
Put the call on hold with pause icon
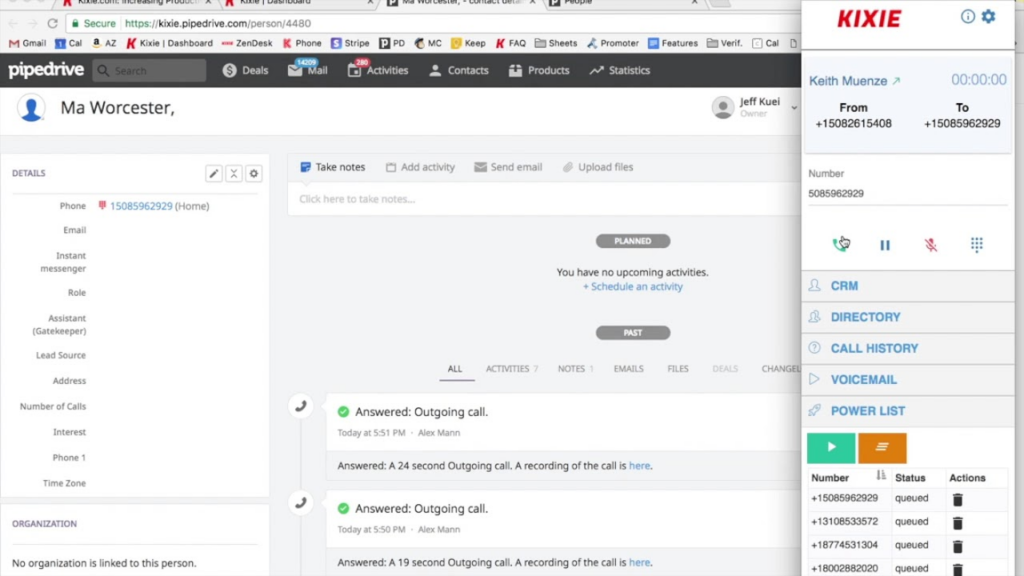point(884,243)
